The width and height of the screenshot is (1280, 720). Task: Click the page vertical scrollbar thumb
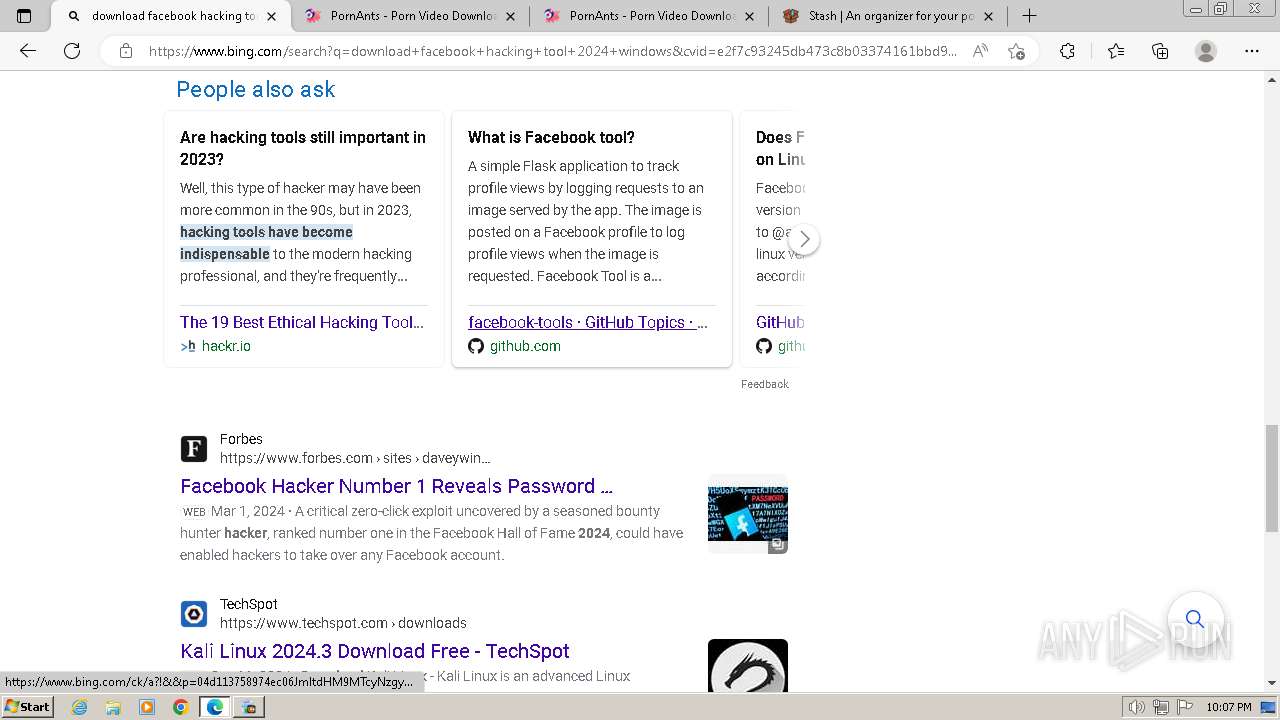1272,478
